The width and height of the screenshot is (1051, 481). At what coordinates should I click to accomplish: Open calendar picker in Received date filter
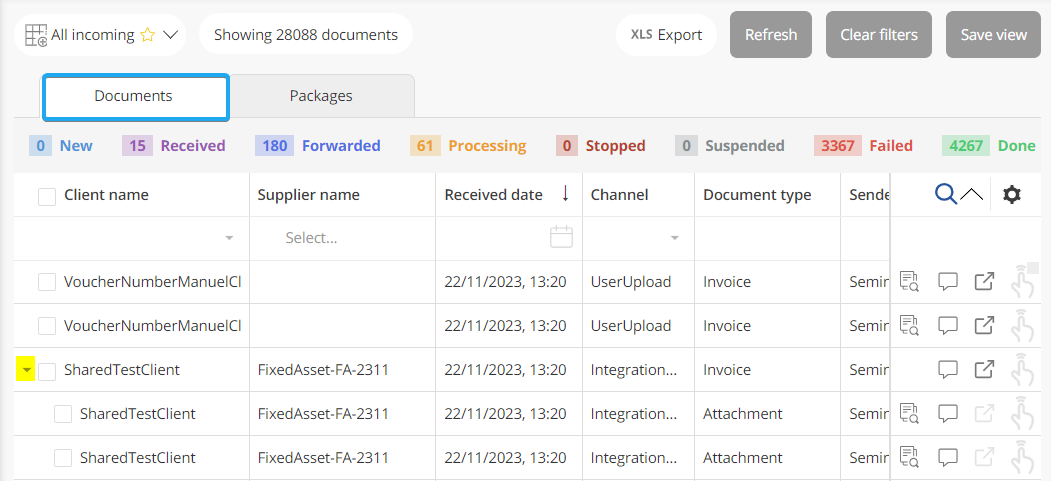click(x=562, y=238)
